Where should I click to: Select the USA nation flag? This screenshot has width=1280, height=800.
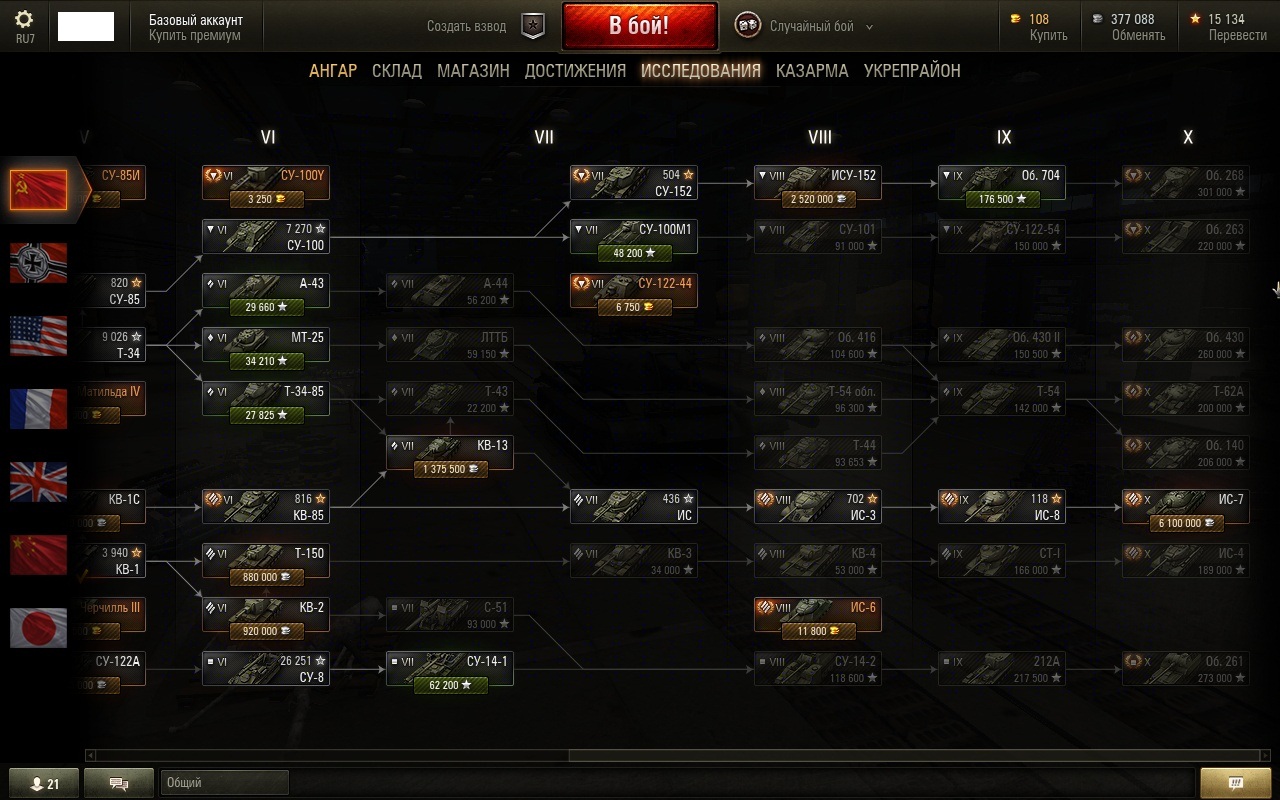[x=39, y=336]
